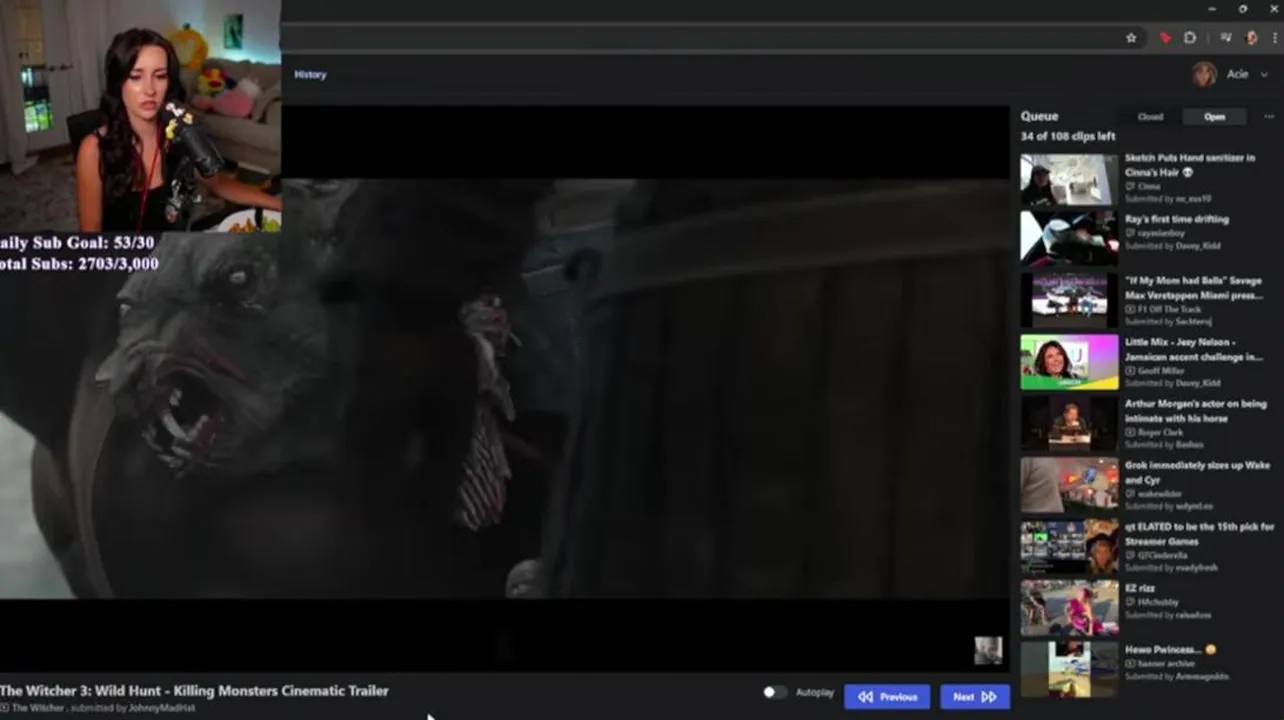The width and height of the screenshot is (1284, 720).
Task: Click the clip icon beside F1 Off The Track
Action: coord(1130,309)
